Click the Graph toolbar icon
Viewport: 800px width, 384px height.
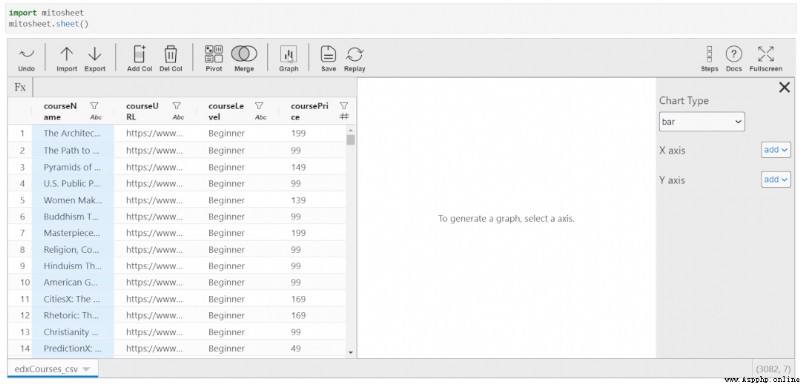point(288,54)
